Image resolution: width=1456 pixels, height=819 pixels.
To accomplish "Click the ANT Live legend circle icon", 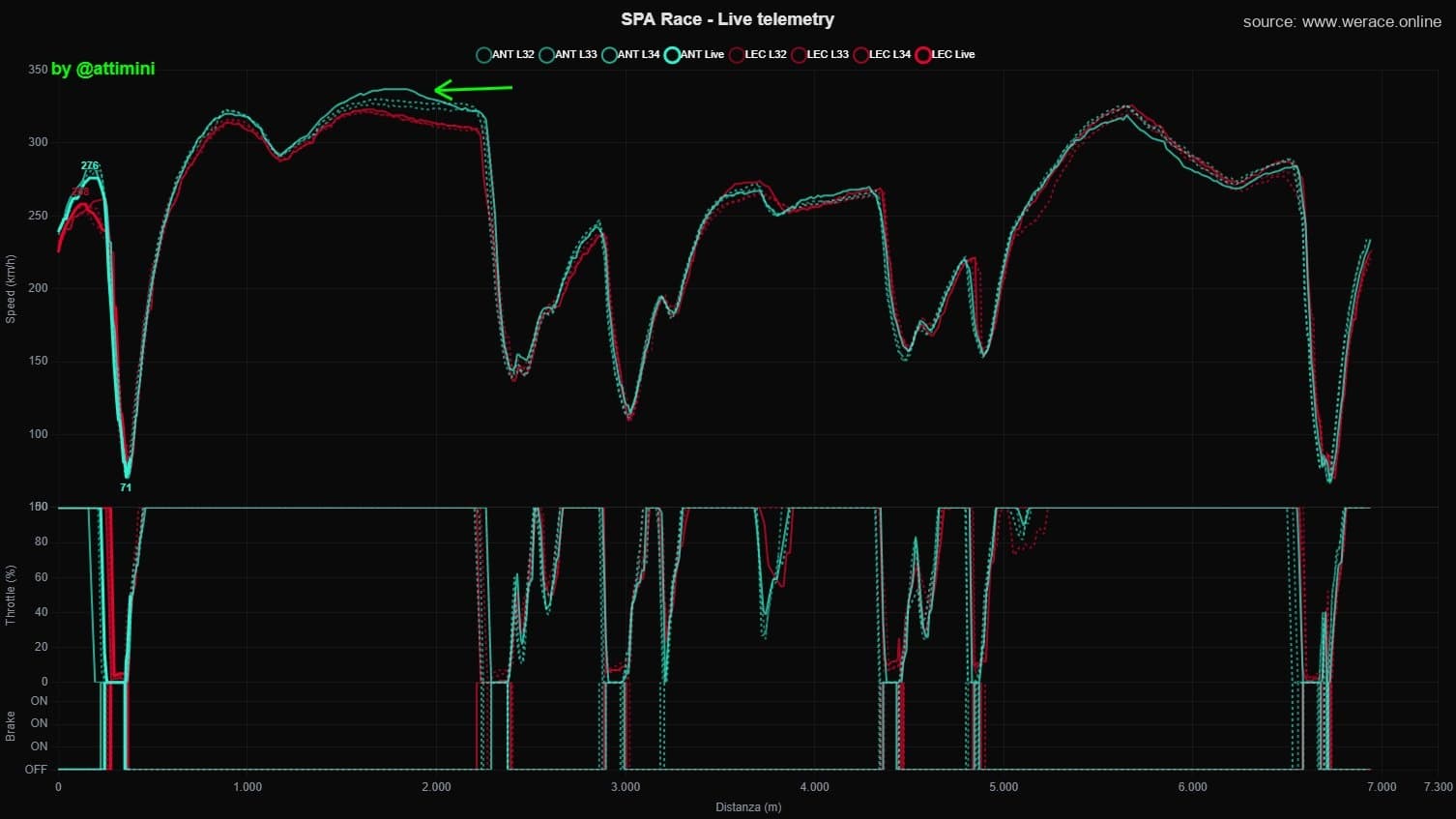I will pyautogui.click(x=672, y=55).
